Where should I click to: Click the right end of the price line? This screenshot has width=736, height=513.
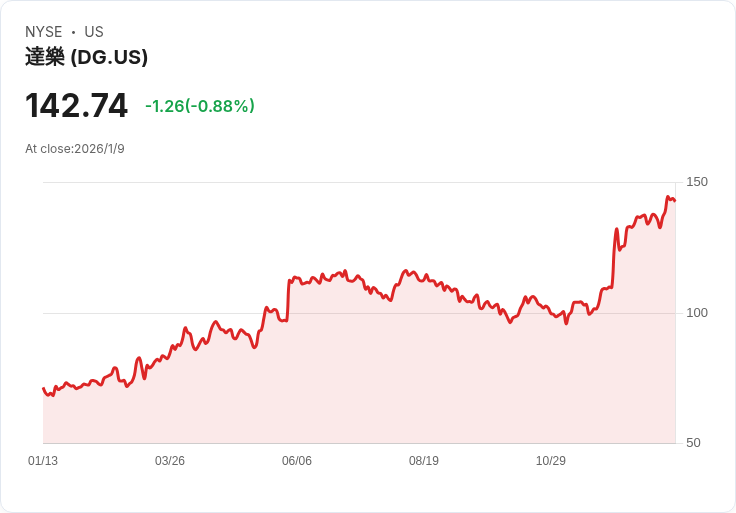675,201
